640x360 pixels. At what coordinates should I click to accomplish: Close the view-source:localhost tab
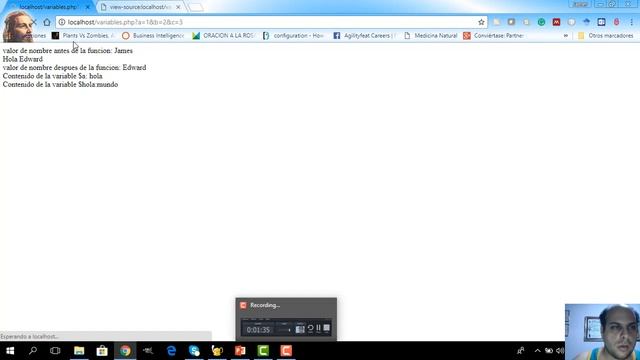[178, 7]
